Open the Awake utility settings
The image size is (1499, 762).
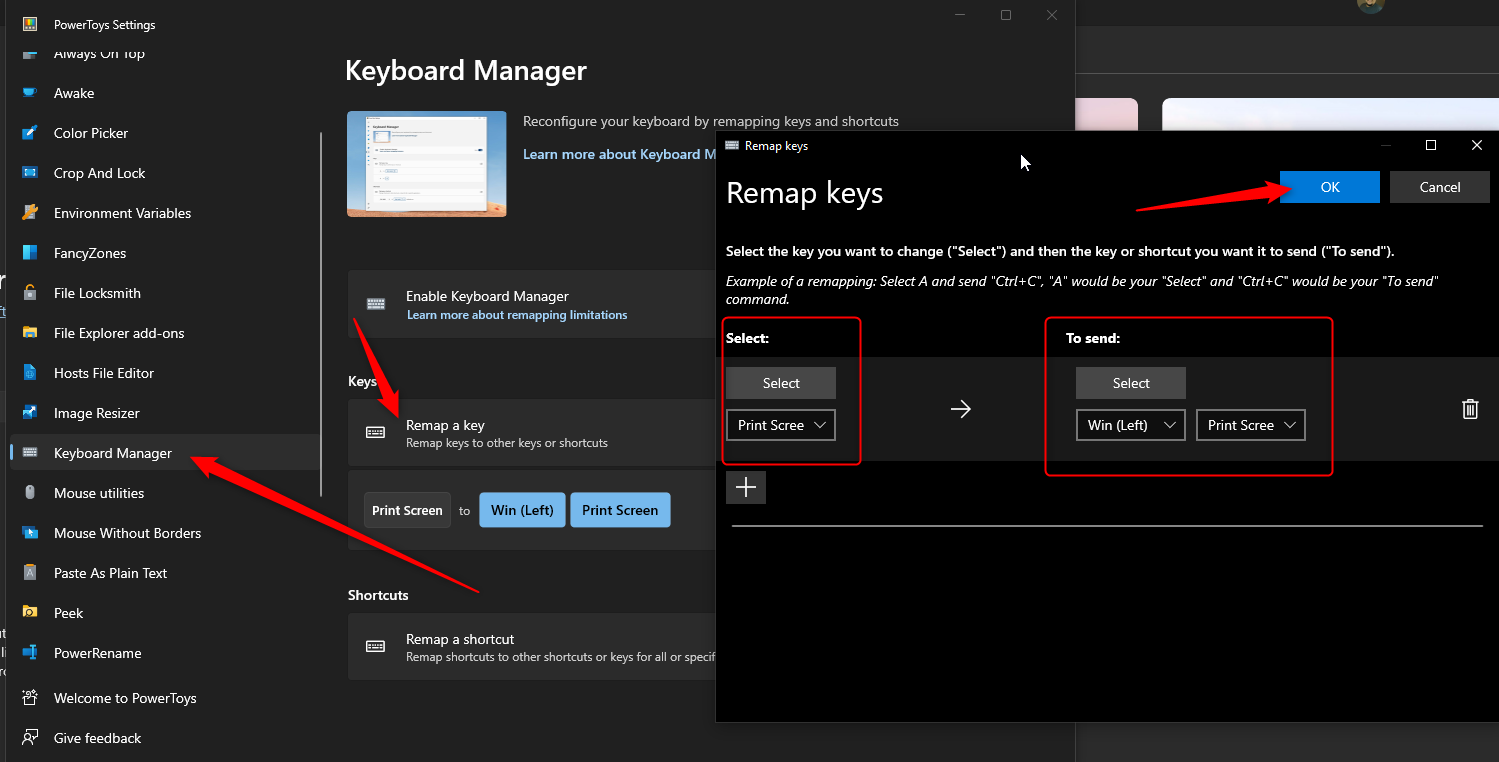pyautogui.click(x=33, y=93)
